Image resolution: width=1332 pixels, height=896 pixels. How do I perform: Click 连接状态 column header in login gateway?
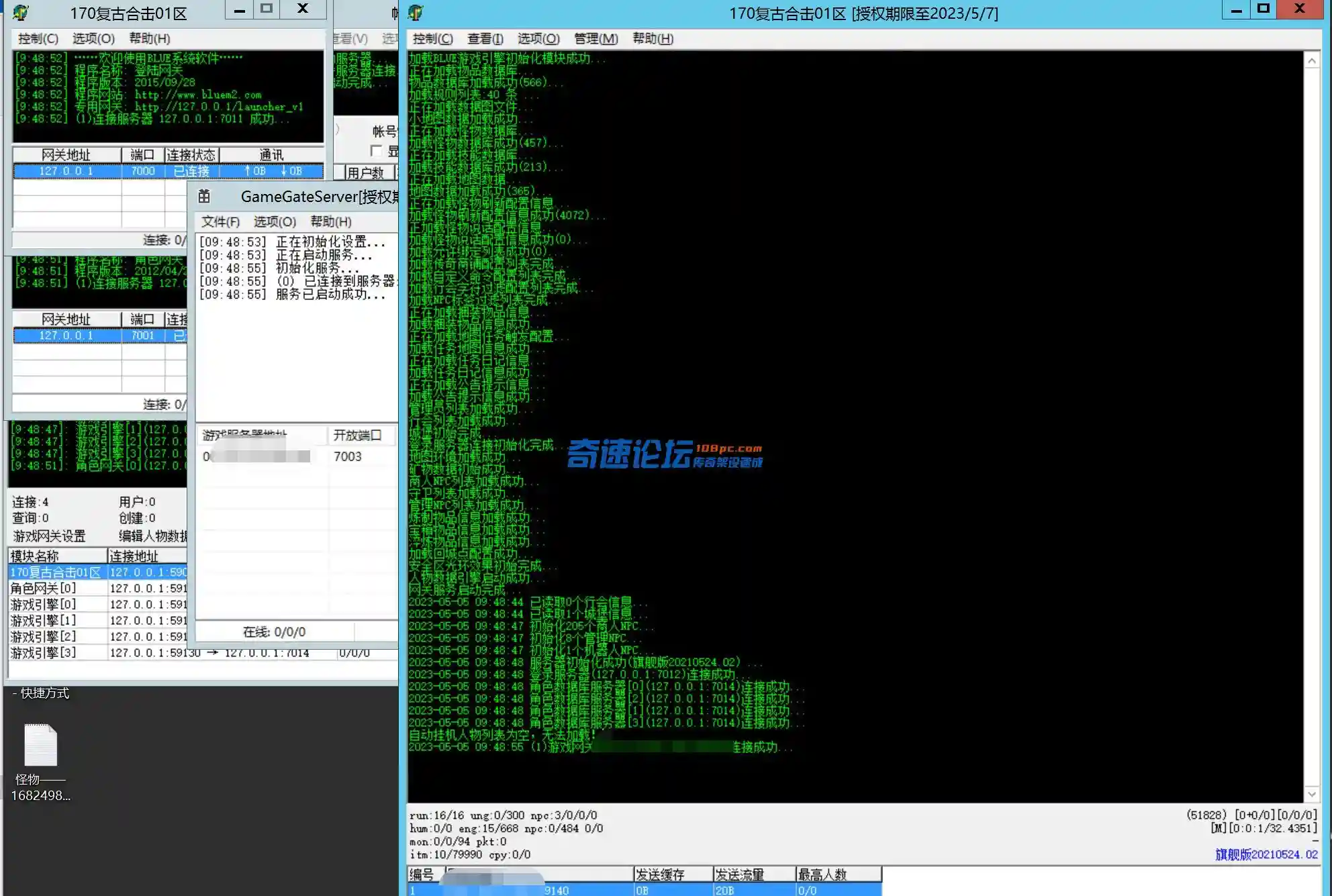point(191,155)
